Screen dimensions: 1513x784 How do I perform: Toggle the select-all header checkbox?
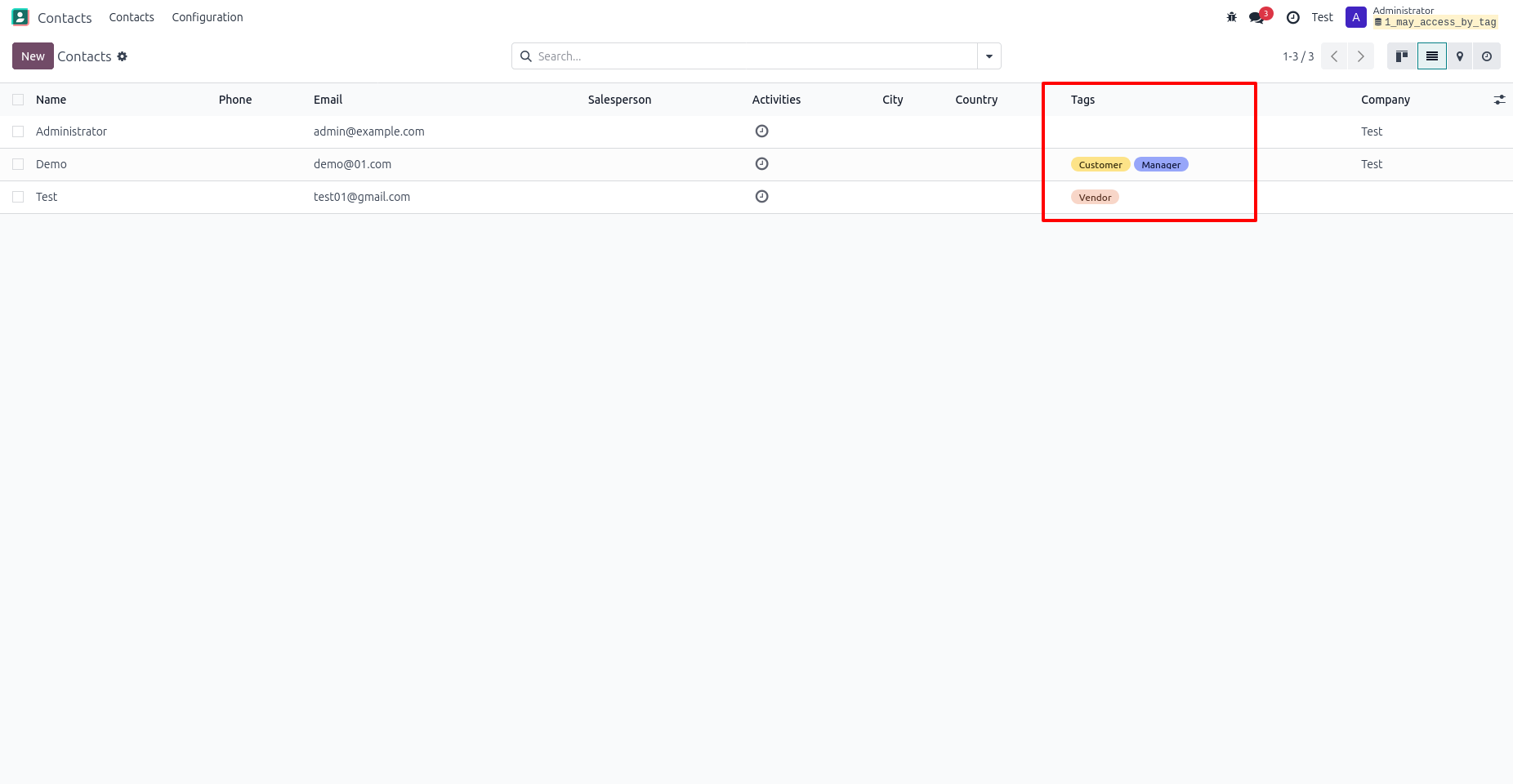pos(18,100)
